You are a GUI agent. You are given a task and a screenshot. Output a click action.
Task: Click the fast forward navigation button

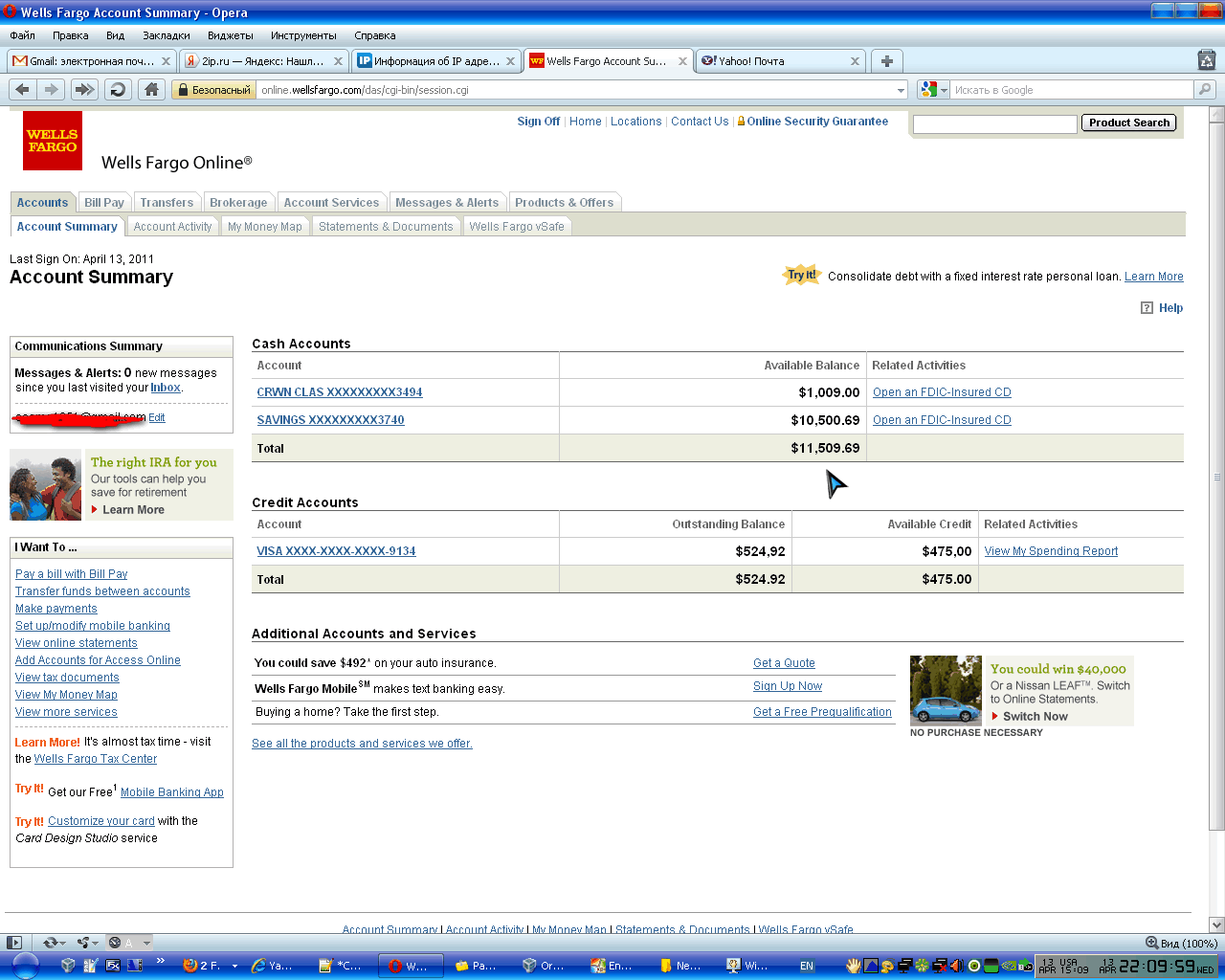[84, 89]
